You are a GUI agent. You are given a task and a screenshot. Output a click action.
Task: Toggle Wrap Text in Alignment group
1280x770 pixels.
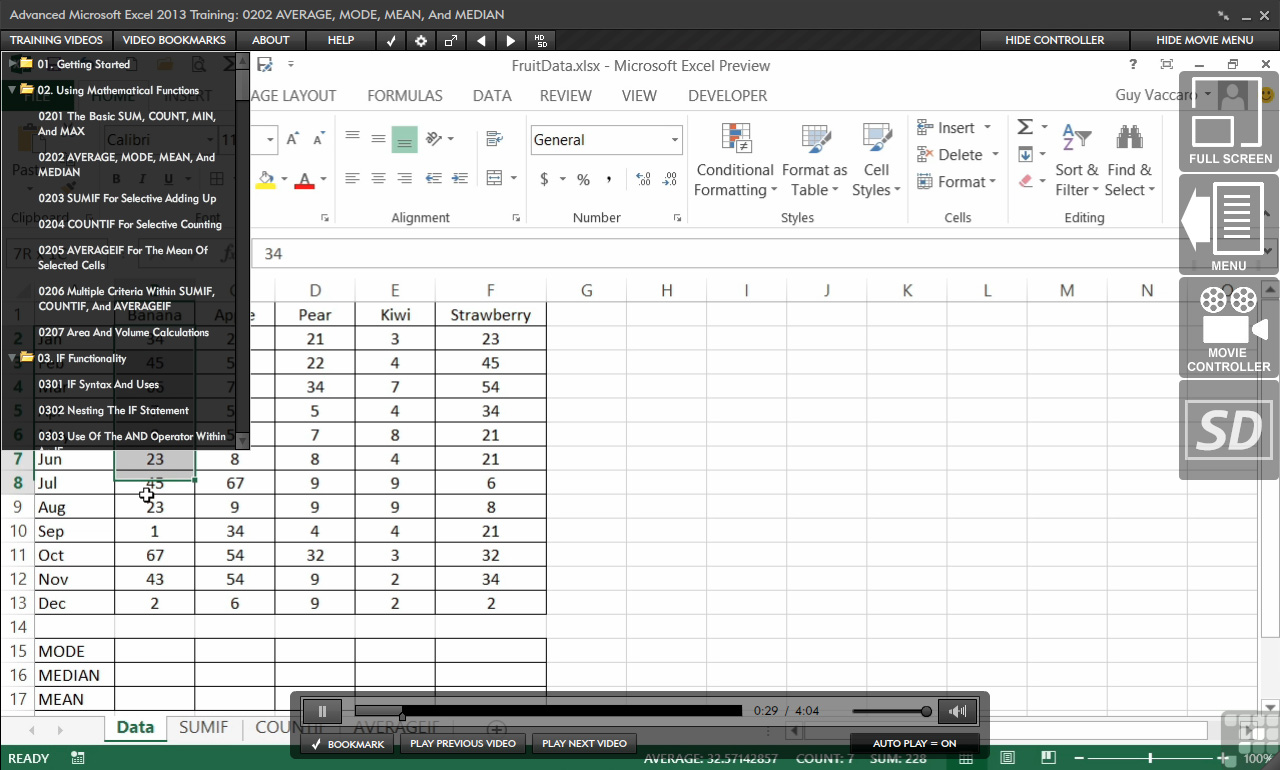click(x=494, y=139)
